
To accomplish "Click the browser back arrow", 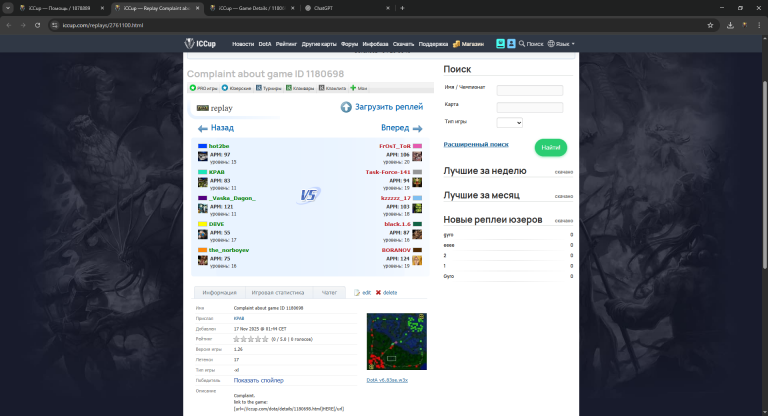I will click(x=9, y=25).
